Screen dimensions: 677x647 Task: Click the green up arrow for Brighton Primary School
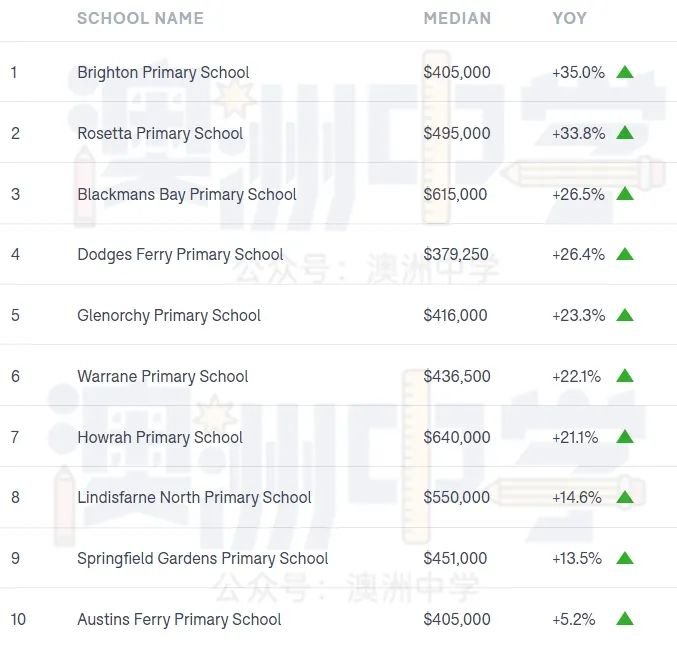[x=625, y=72]
